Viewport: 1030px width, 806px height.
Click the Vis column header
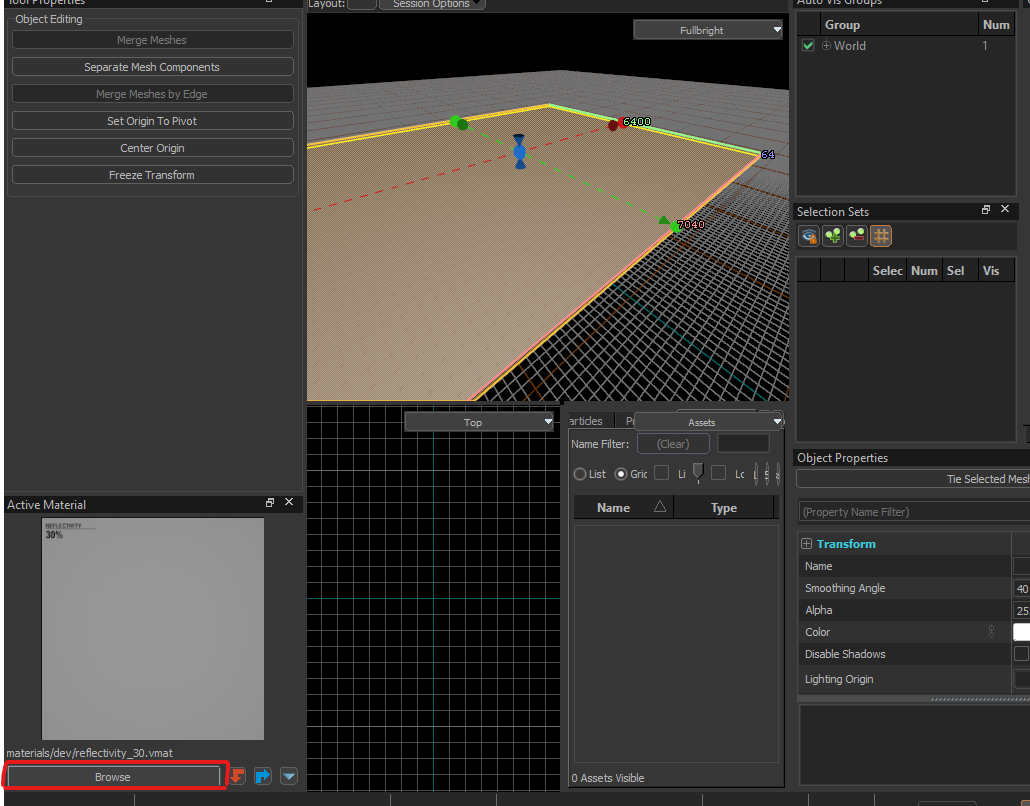(x=995, y=271)
